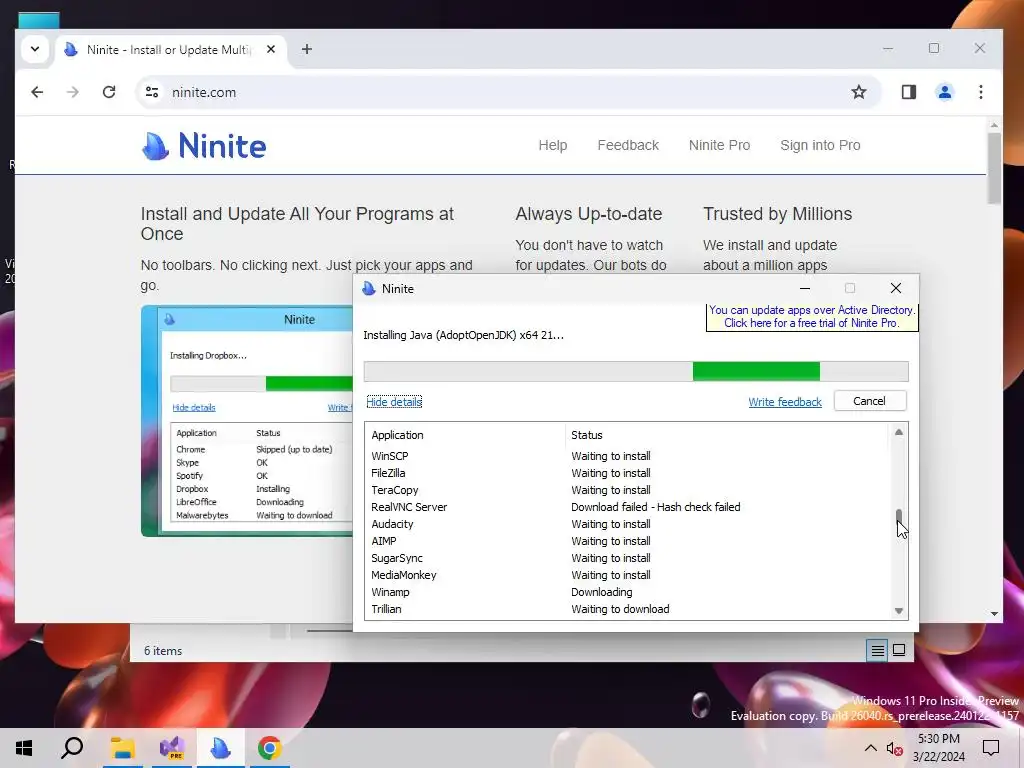
Task: Click the 'Downloading' status for Winamp
Action: tap(601, 592)
